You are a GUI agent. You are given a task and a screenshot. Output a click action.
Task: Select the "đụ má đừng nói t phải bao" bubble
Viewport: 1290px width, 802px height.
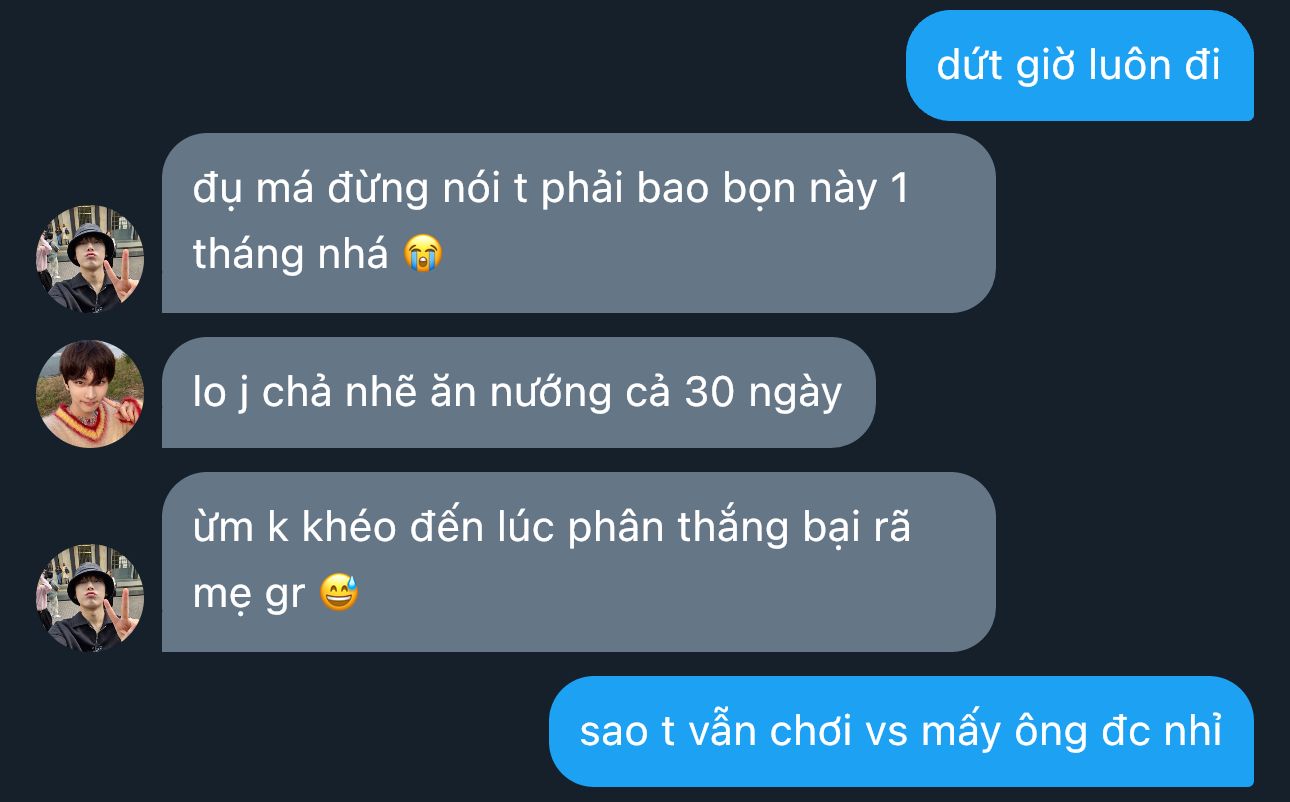[x=578, y=223]
